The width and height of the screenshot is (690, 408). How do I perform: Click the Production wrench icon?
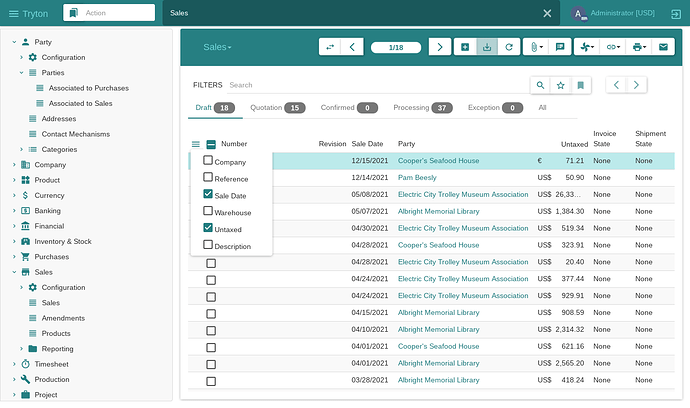point(26,379)
